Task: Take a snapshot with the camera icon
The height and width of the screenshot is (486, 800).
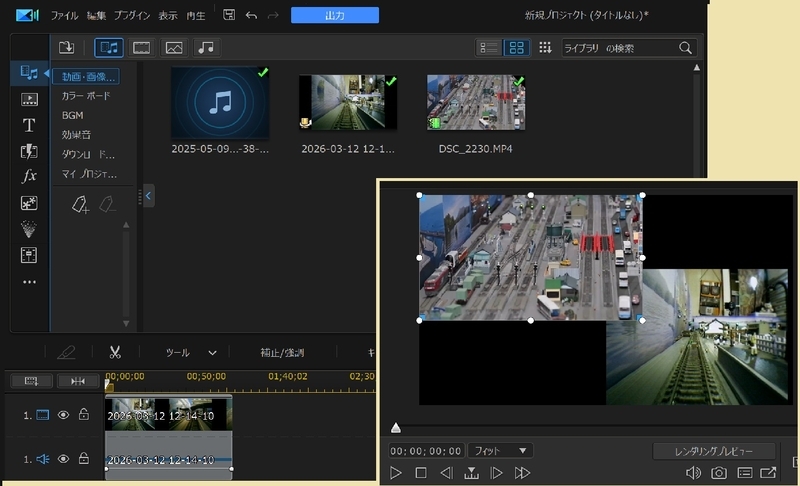Action: tap(719, 473)
